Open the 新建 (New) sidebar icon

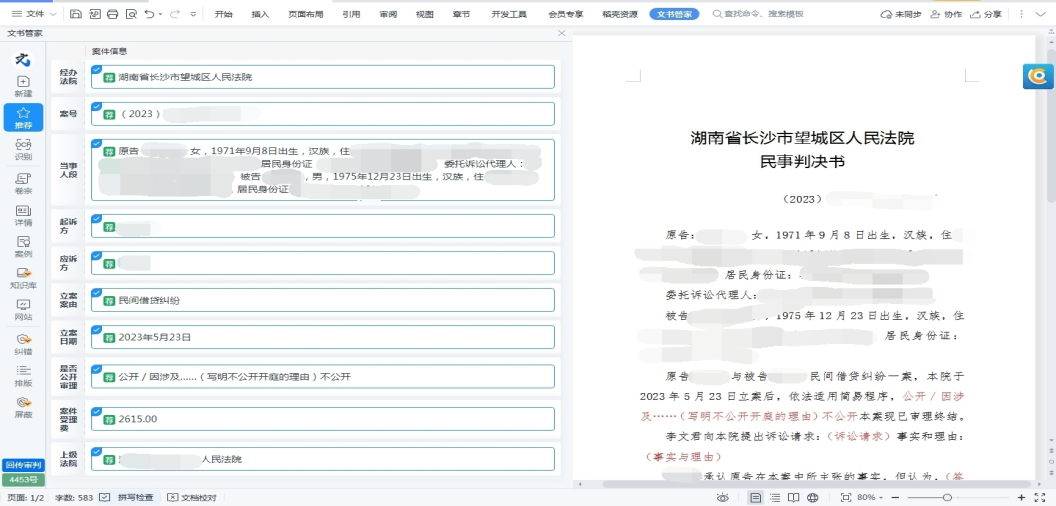(23, 85)
